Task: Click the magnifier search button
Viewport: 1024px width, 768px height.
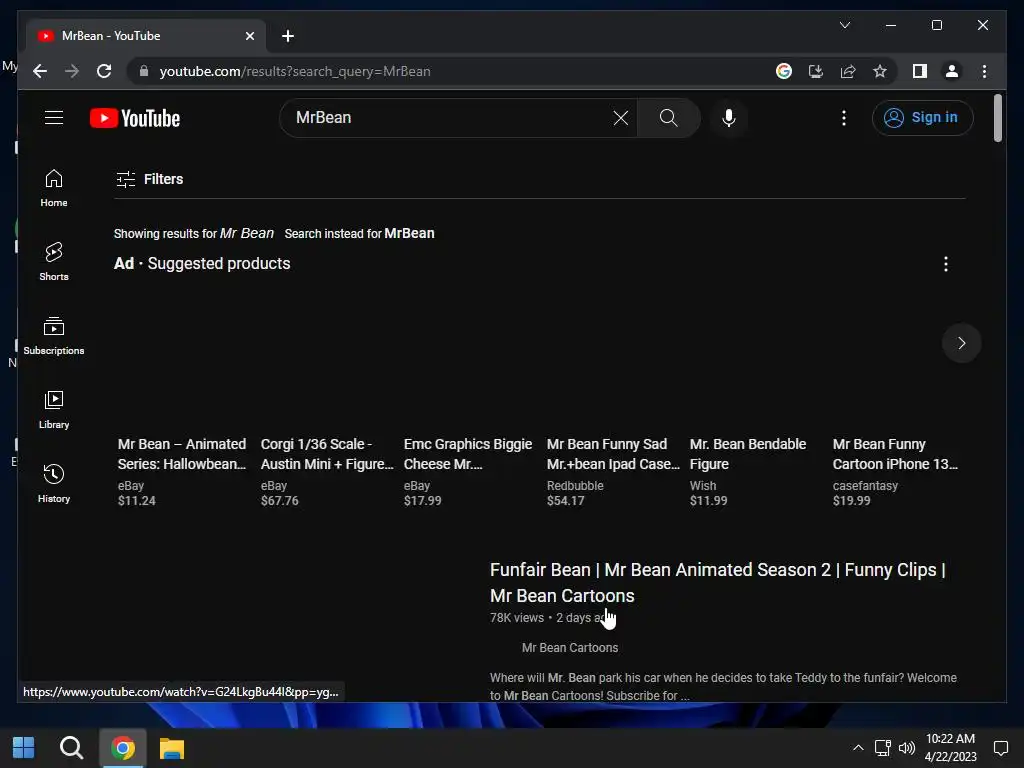Action: click(x=668, y=118)
